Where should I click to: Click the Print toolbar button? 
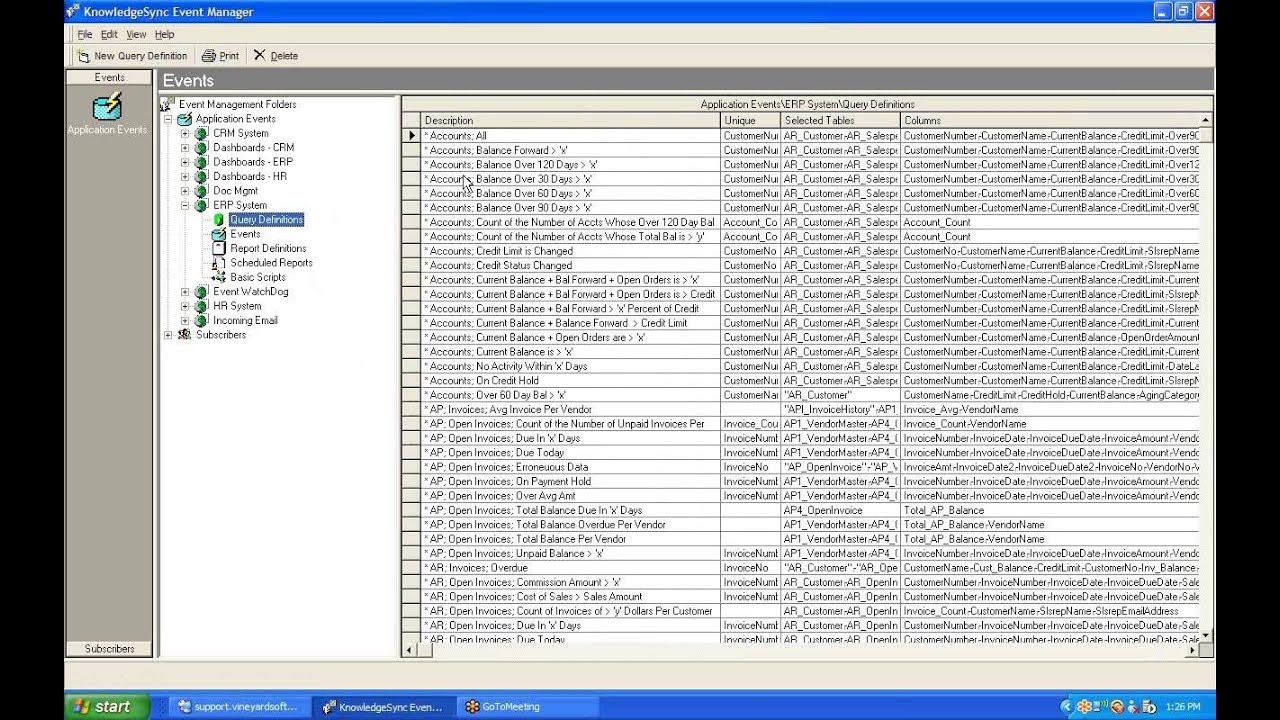coord(220,56)
